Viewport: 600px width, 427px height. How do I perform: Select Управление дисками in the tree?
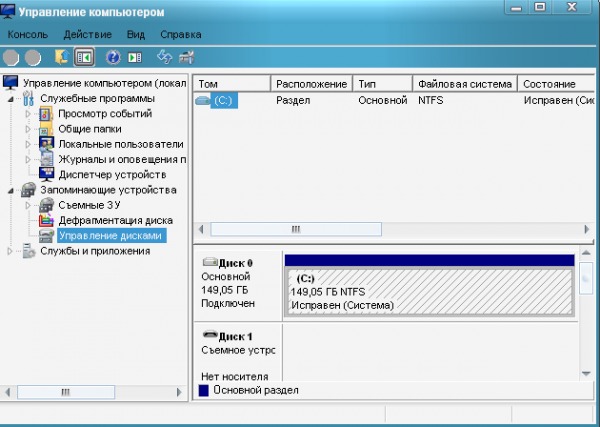click(x=111, y=236)
